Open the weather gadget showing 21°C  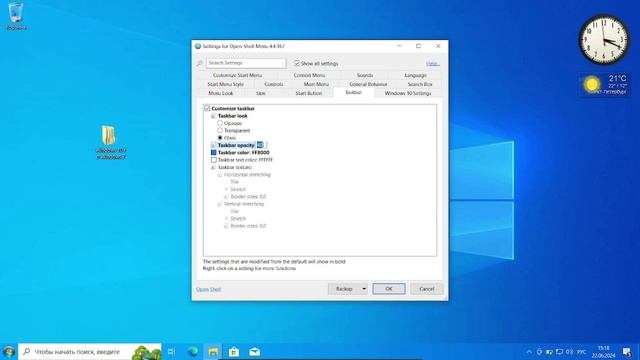(x=604, y=84)
